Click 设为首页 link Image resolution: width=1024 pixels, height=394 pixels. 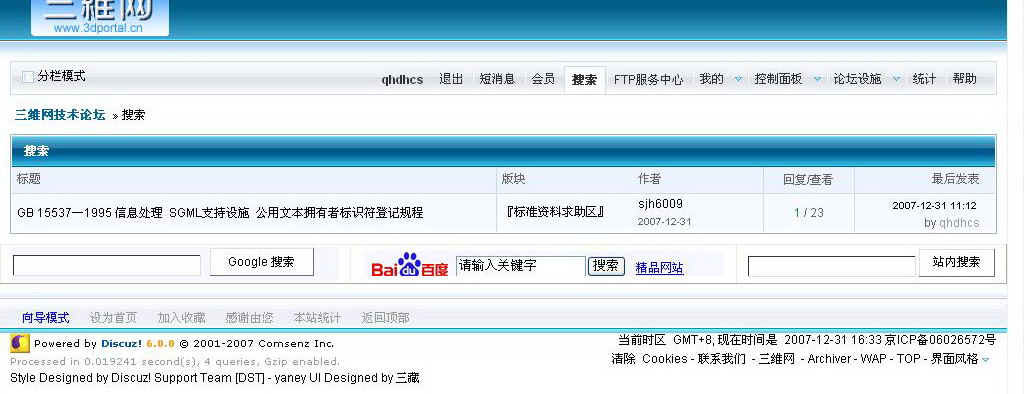point(114,318)
